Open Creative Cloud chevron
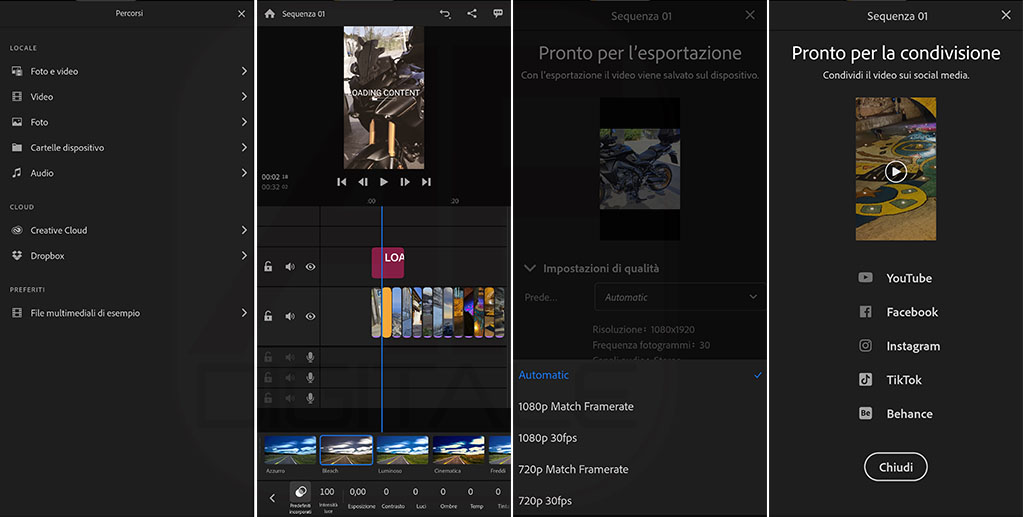The width and height of the screenshot is (1024, 517). tap(244, 230)
